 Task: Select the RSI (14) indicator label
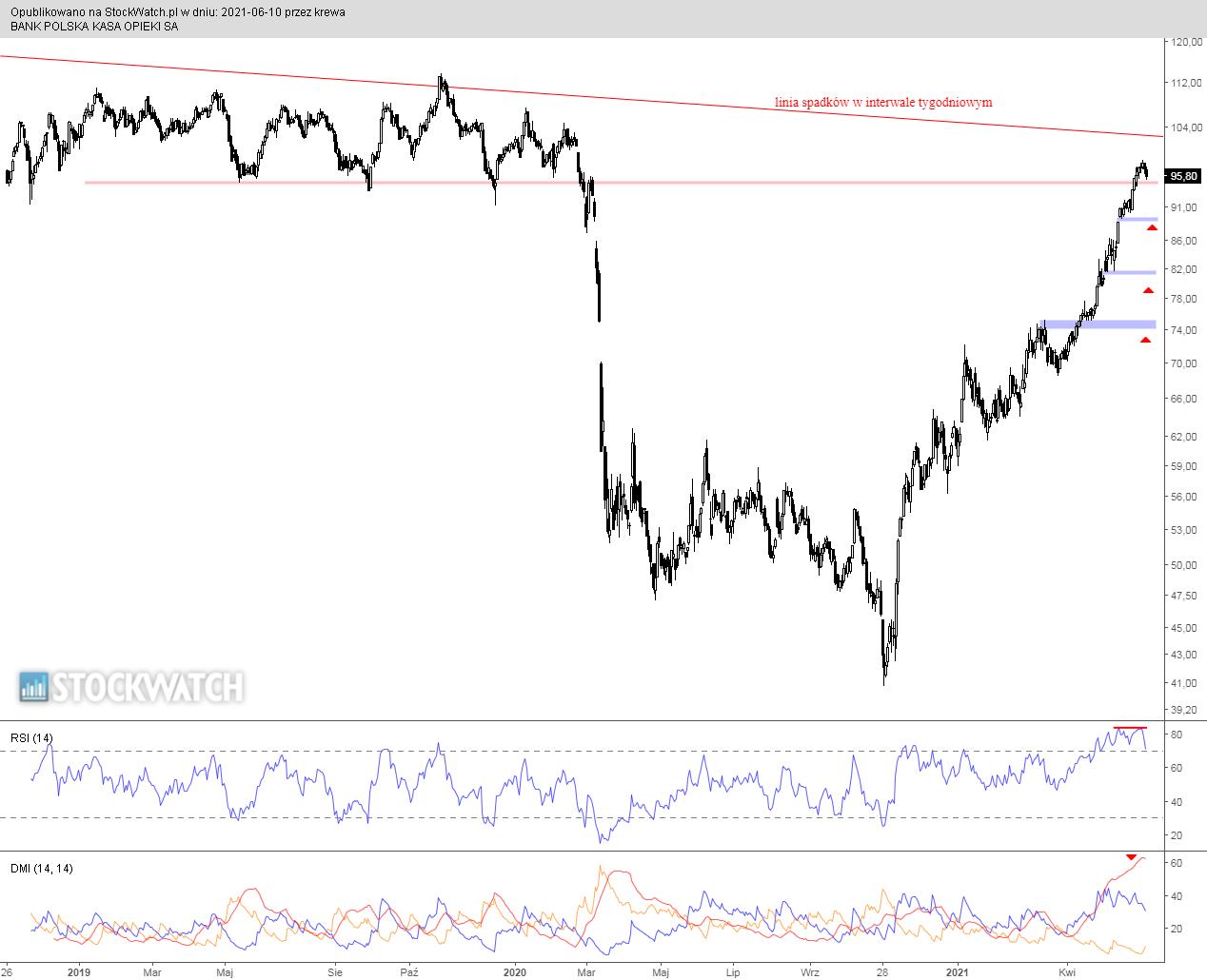click(x=31, y=738)
